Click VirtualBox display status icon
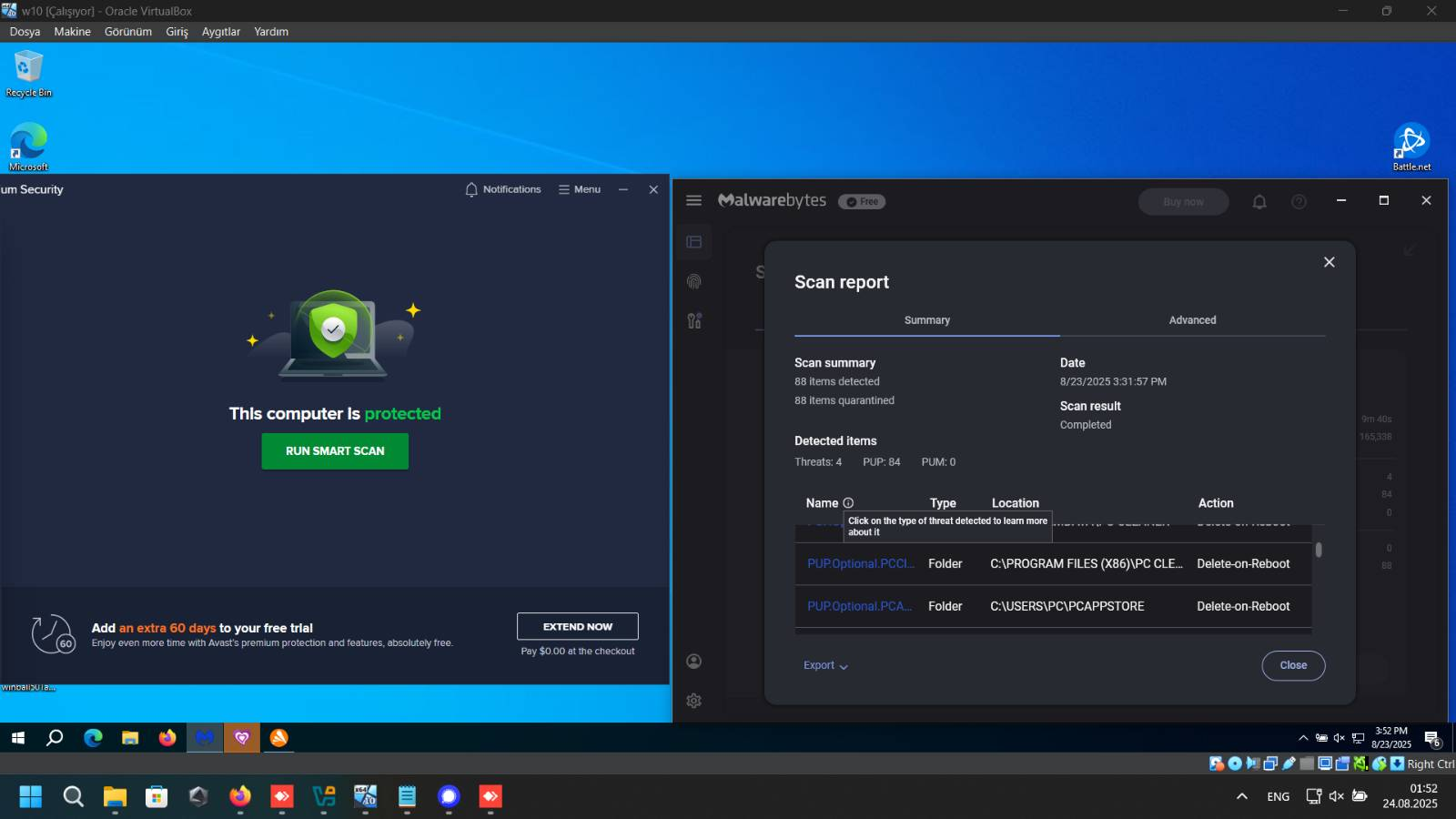 click(x=1325, y=763)
